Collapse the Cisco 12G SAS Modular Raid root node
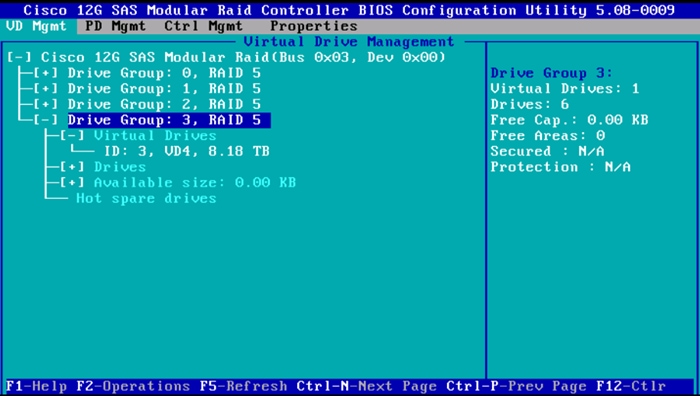700x396 pixels. [19, 58]
